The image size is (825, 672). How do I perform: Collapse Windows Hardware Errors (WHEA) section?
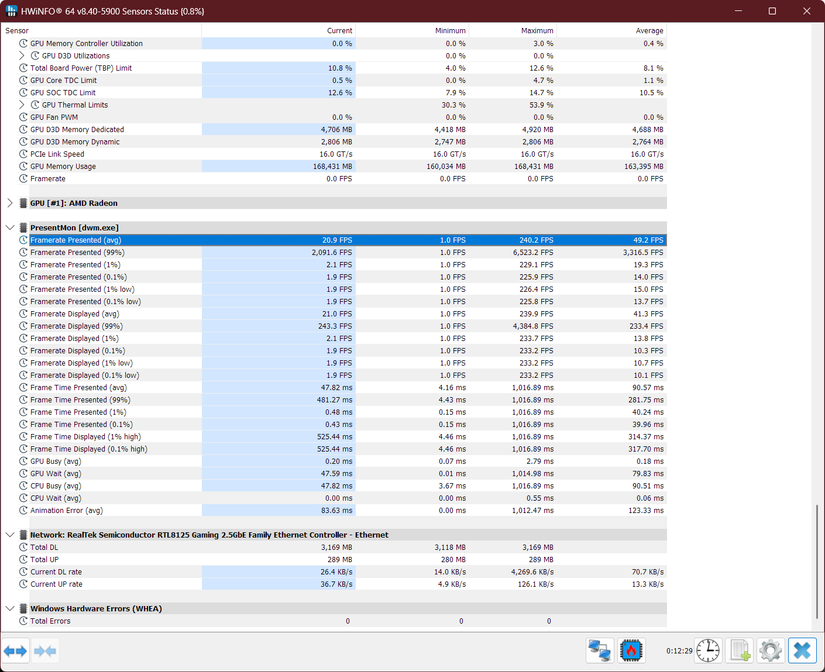click(x=10, y=608)
